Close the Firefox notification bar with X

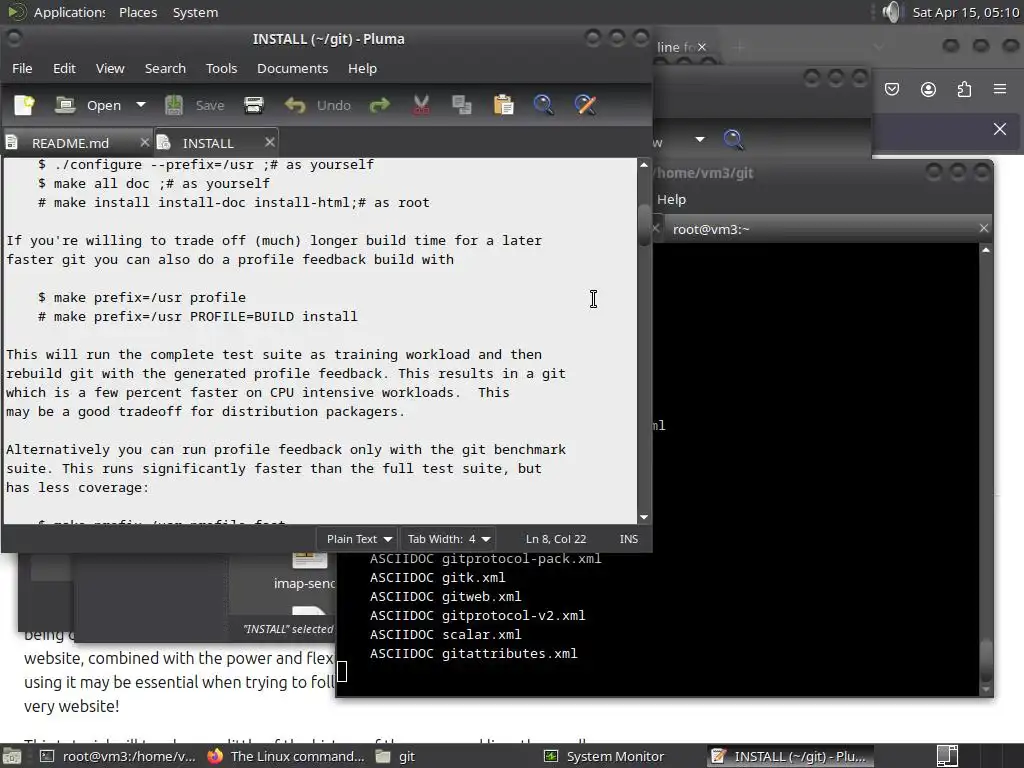point(1000,129)
